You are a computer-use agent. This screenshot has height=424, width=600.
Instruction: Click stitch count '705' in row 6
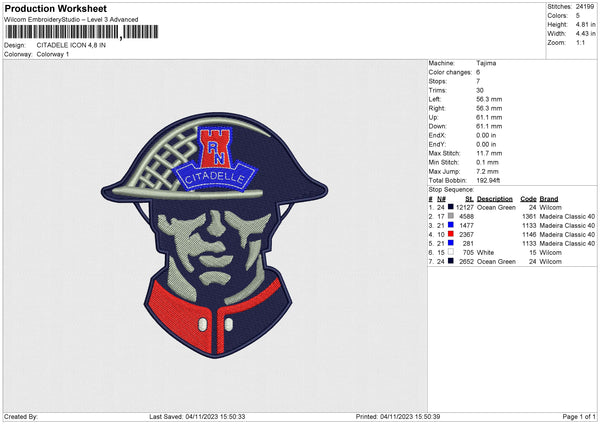tap(468, 253)
